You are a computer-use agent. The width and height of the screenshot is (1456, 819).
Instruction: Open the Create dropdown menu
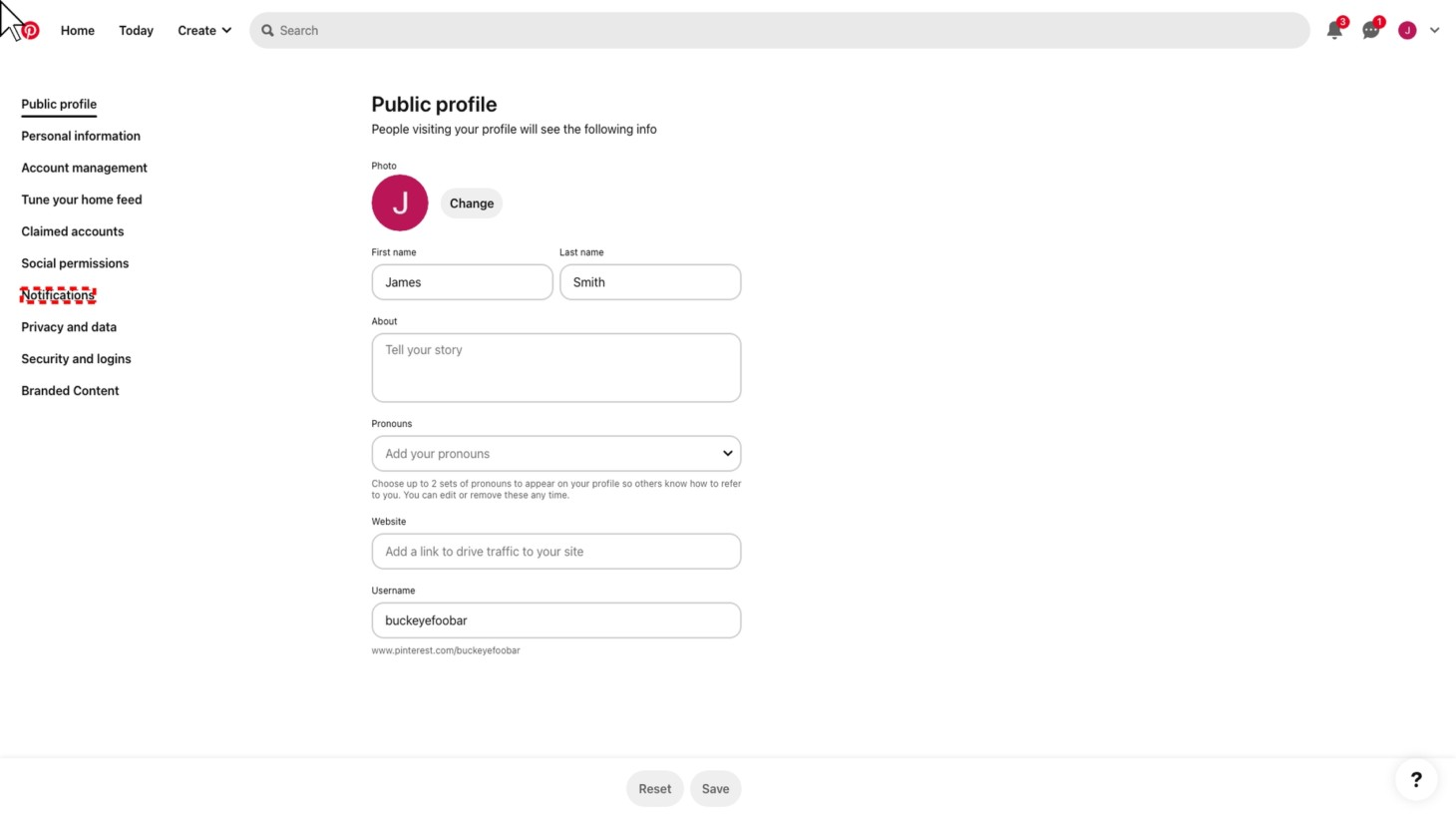tap(204, 31)
